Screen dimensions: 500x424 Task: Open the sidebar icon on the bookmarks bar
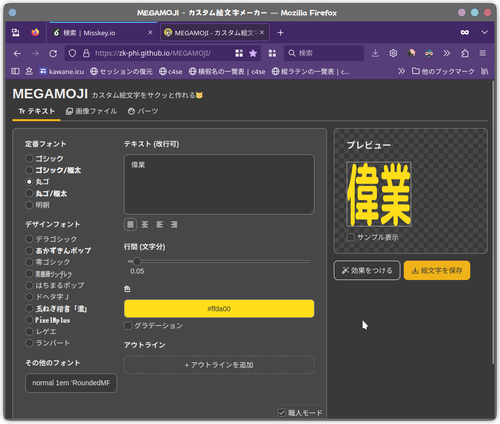click(x=15, y=71)
